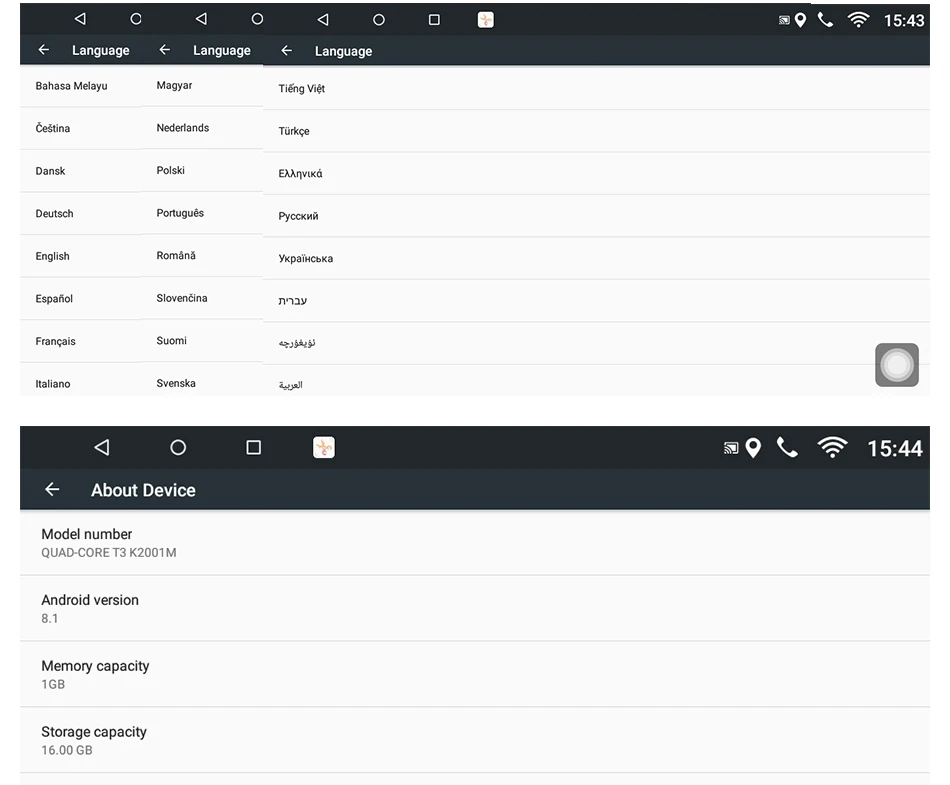950x785 pixels.
Task: Open Storage capacity 16.00 GB entry
Action: coord(475,740)
